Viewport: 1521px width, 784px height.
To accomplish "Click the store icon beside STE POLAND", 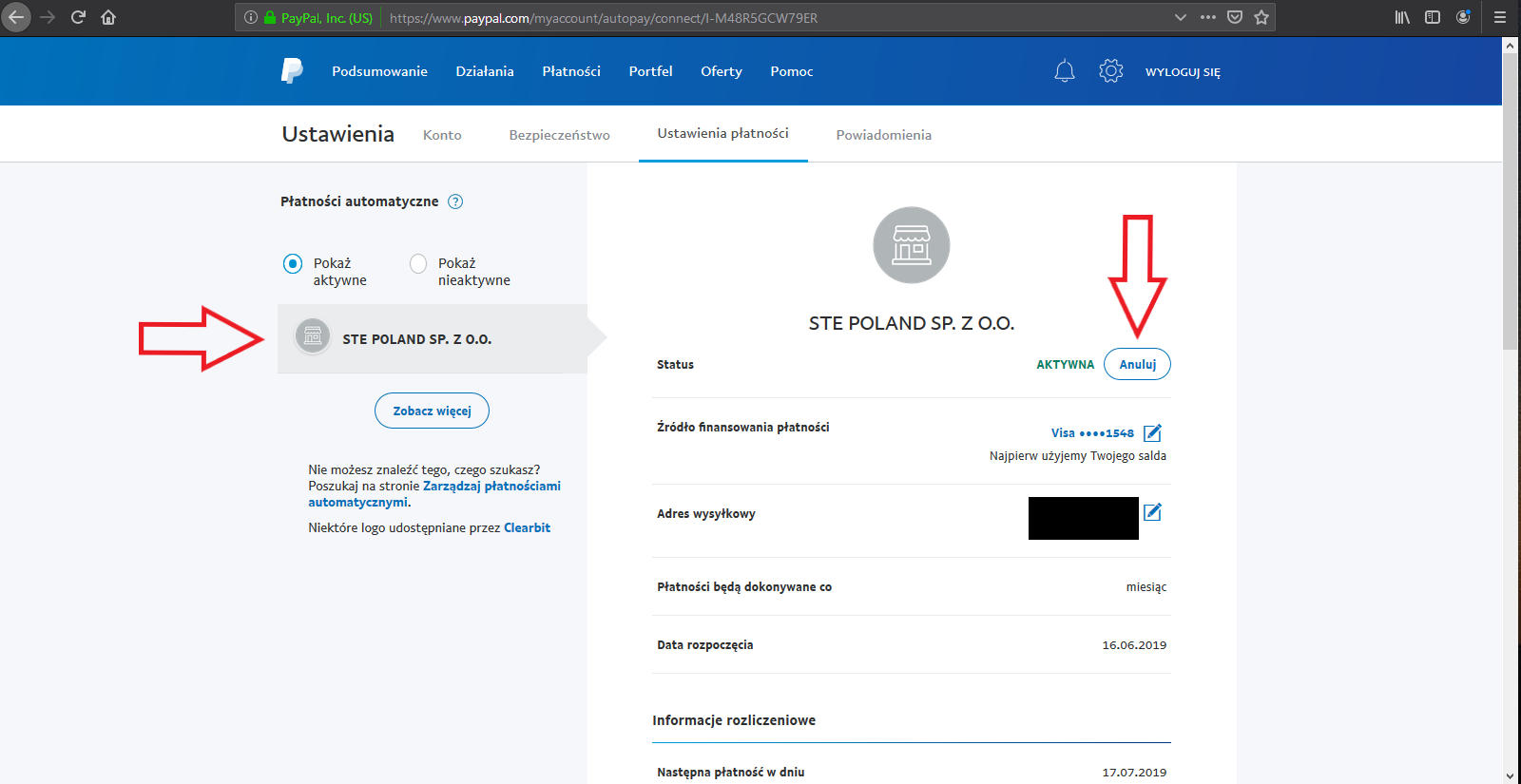I will click(x=313, y=336).
